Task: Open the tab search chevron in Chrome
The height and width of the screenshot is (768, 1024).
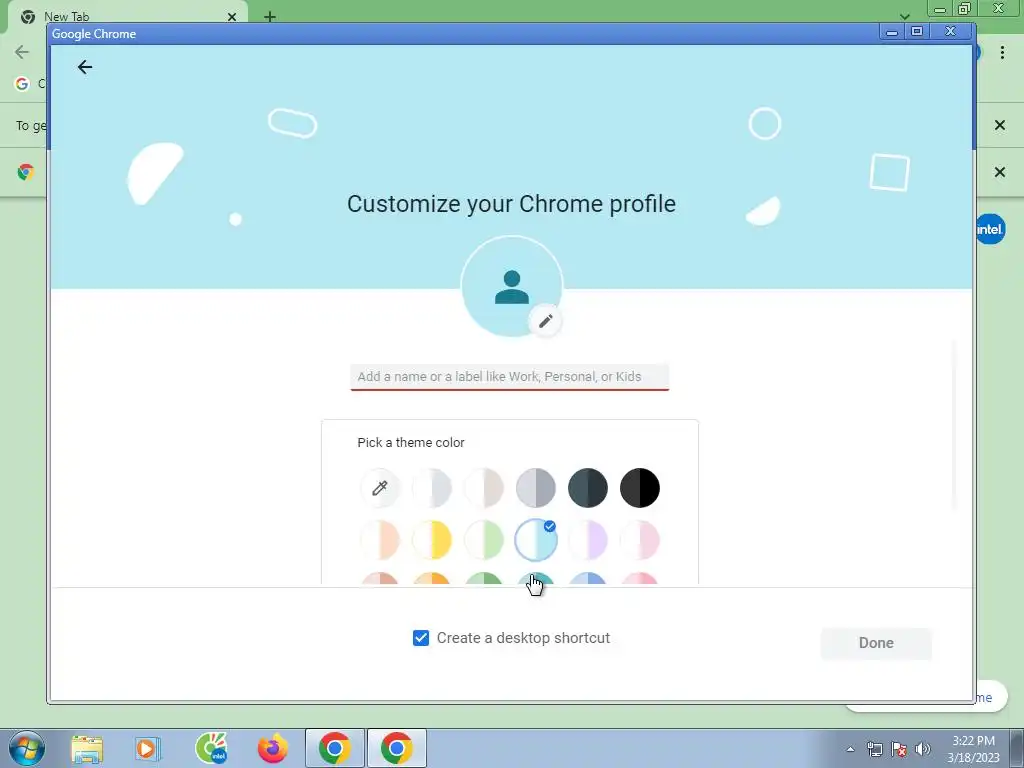Action: 904,16
